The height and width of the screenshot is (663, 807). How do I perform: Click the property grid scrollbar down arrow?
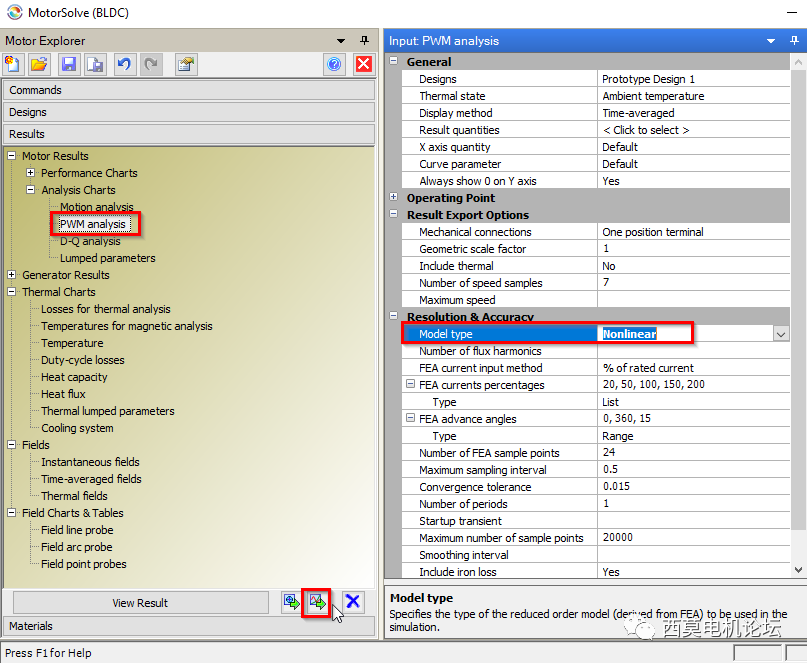coord(798,570)
